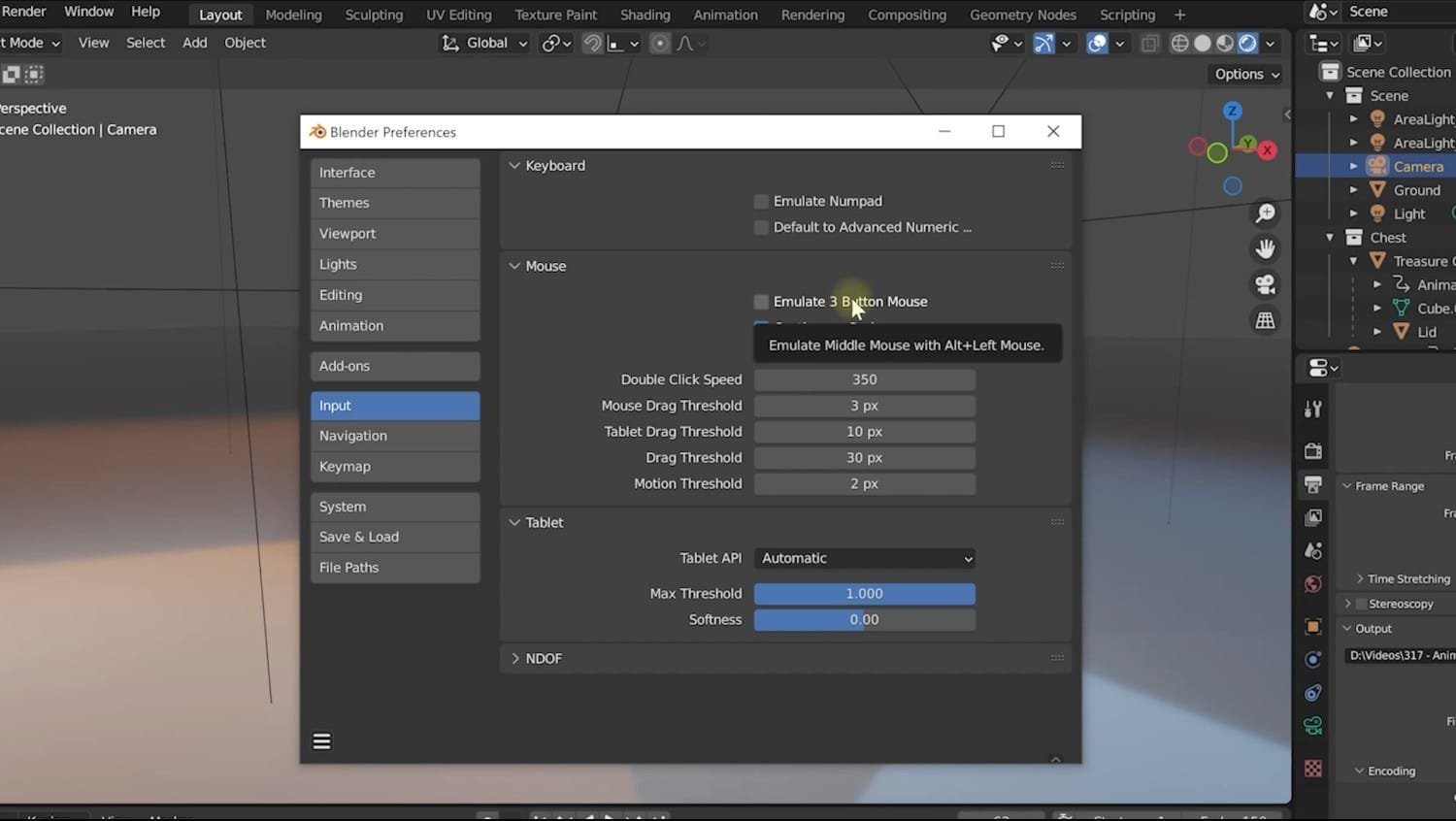Open the Tablet API dropdown
This screenshot has height=821, width=1456.
[x=864, y=558]
